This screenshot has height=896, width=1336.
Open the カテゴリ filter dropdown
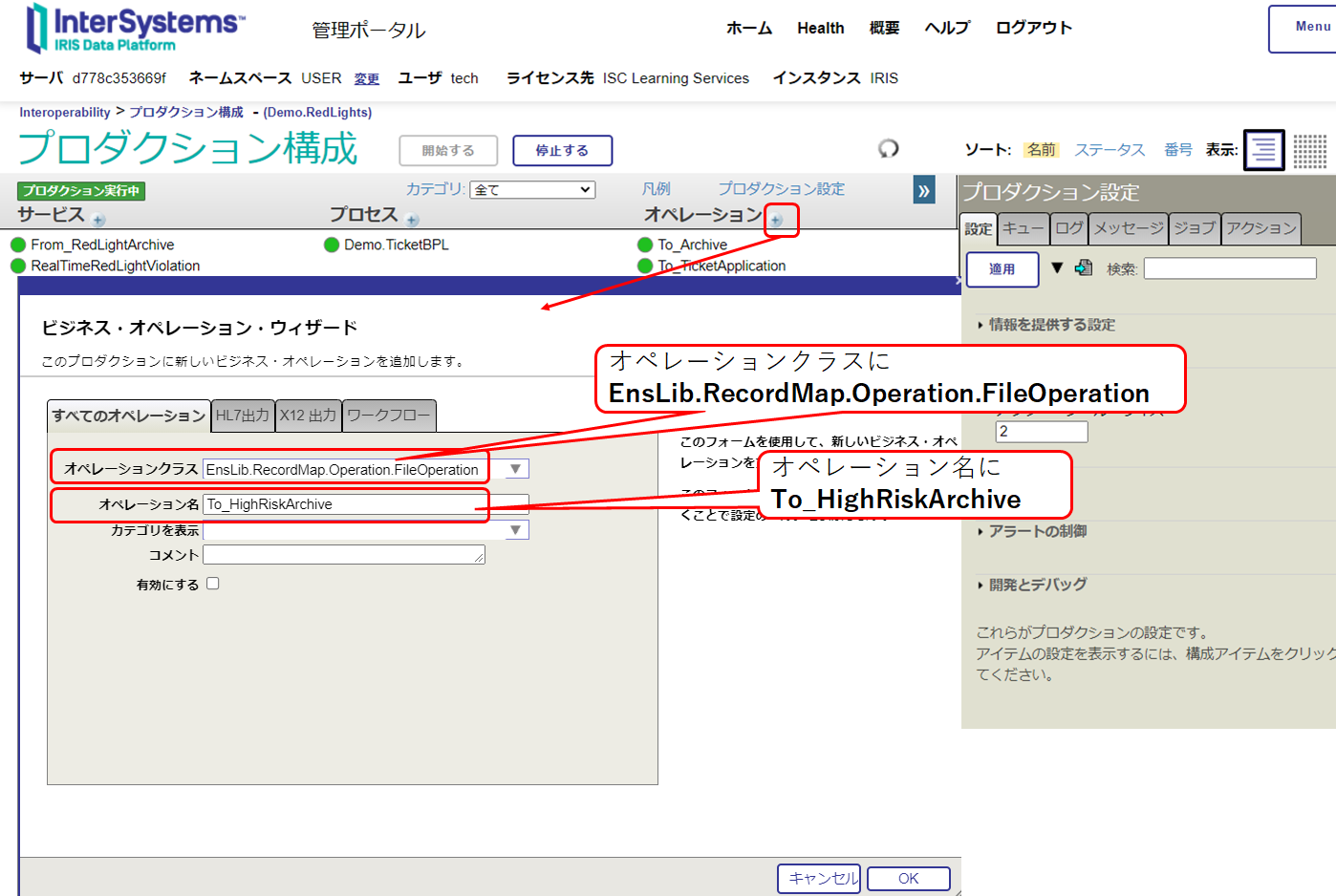tap(532, 190)
